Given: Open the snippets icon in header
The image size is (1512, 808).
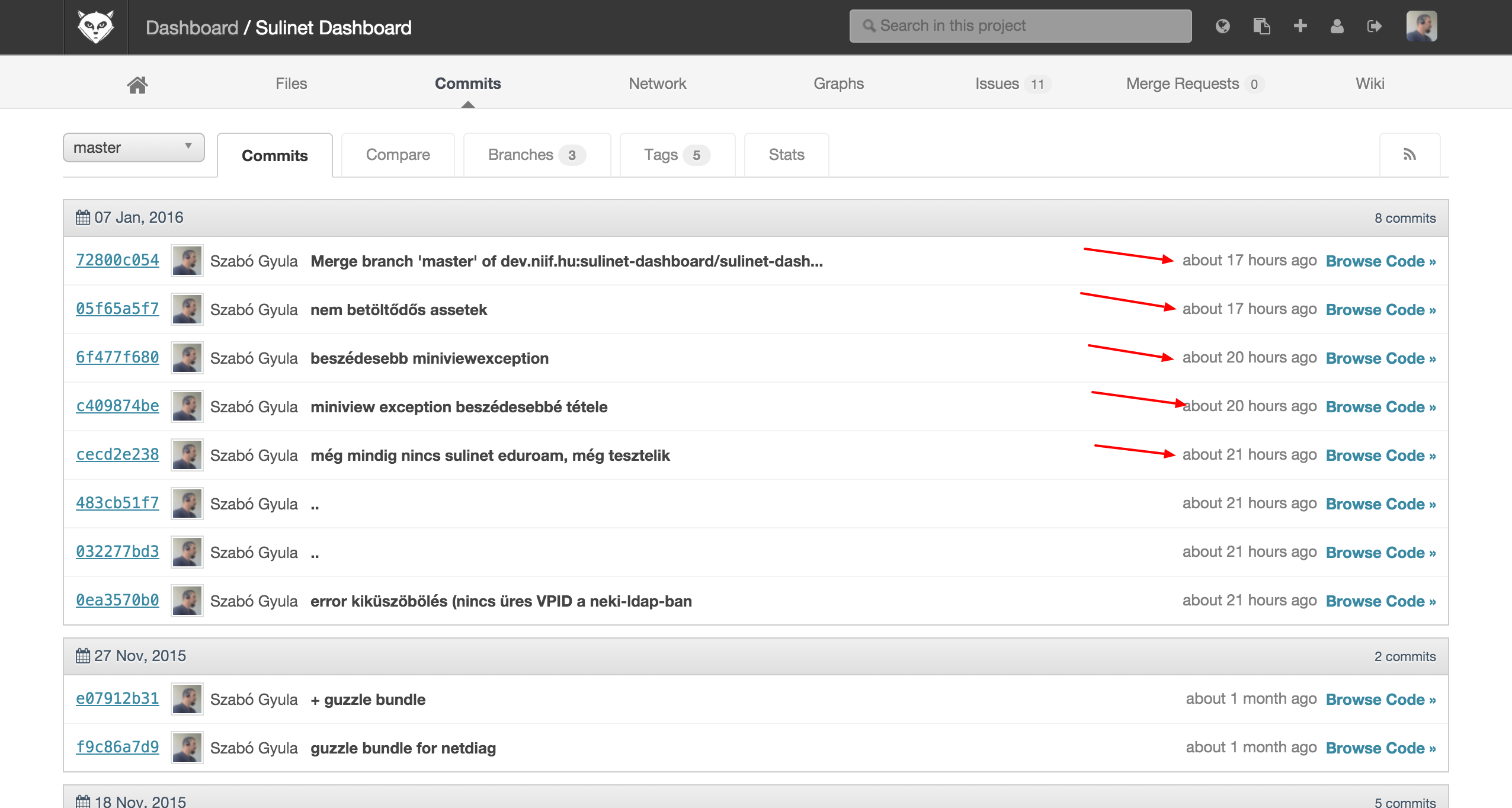Looking at the screenshot, I should point(1261,26).
